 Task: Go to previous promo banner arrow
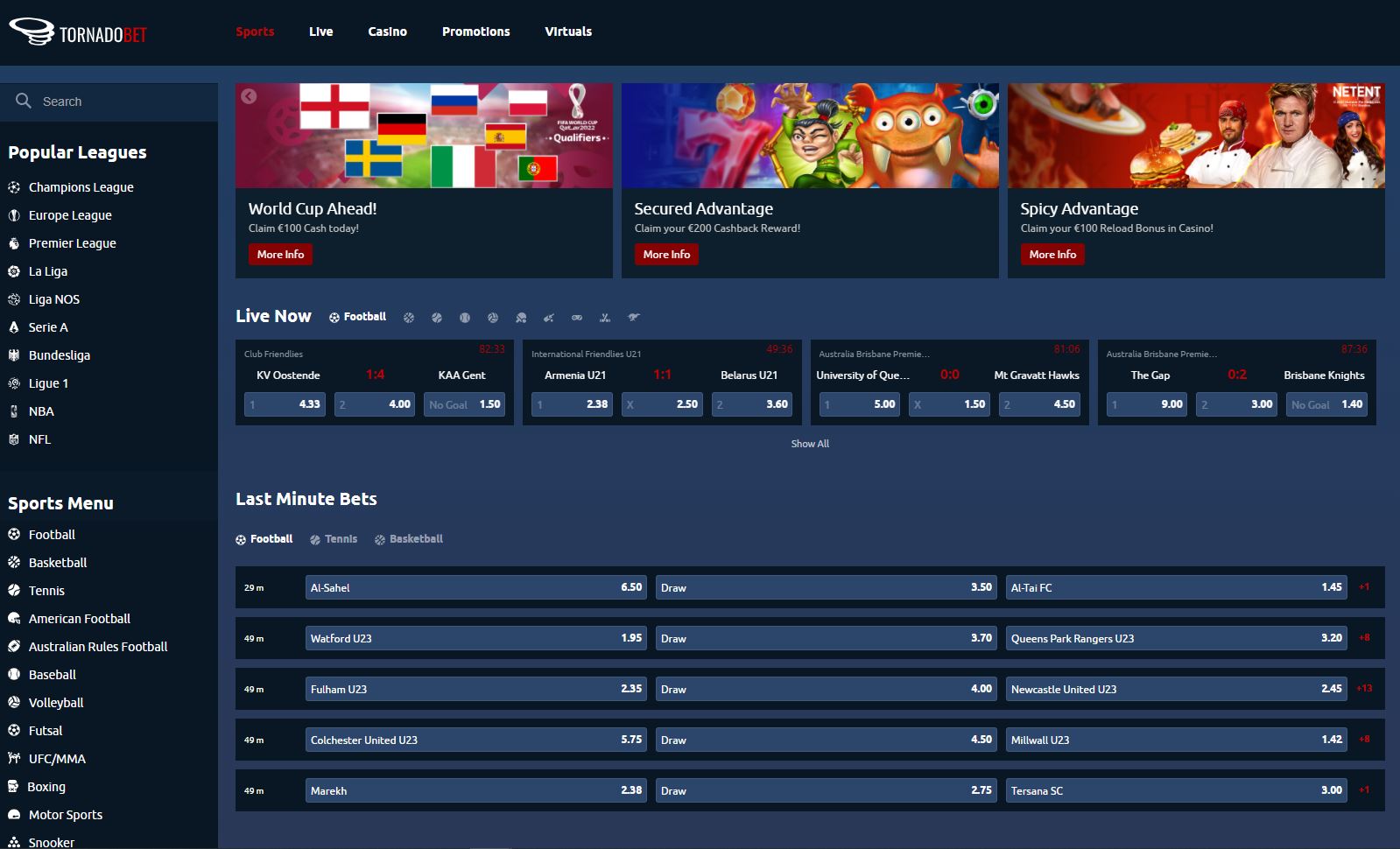(249, 96)
